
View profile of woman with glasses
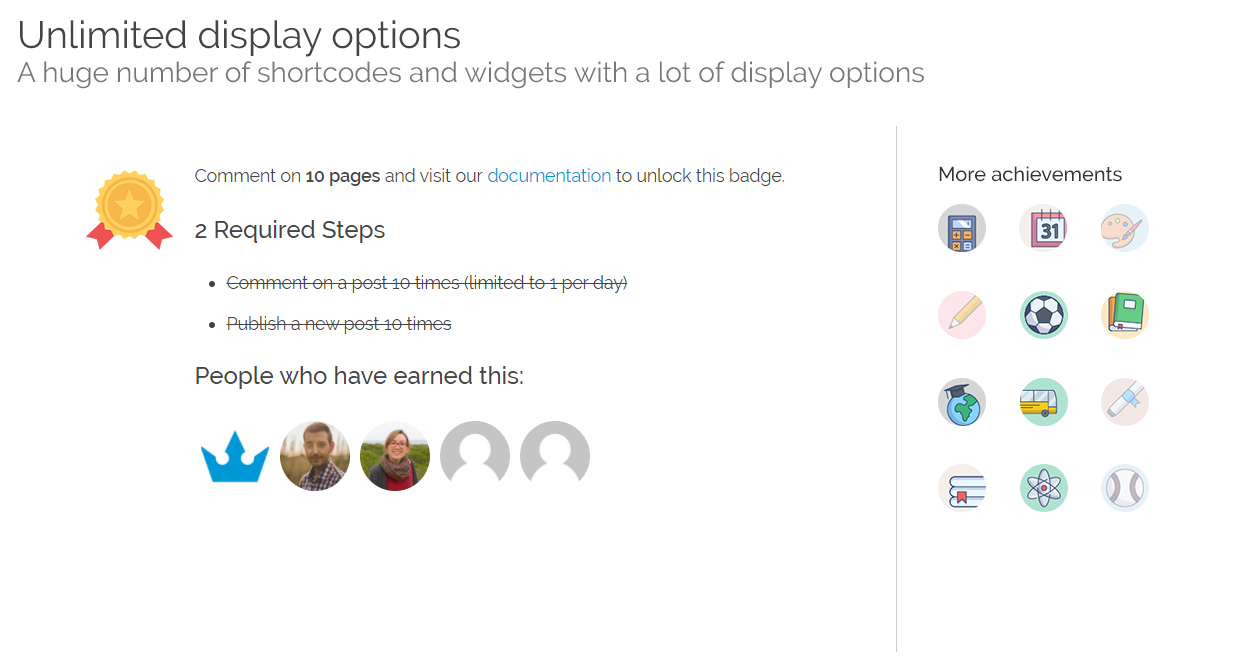coord(395,457)
